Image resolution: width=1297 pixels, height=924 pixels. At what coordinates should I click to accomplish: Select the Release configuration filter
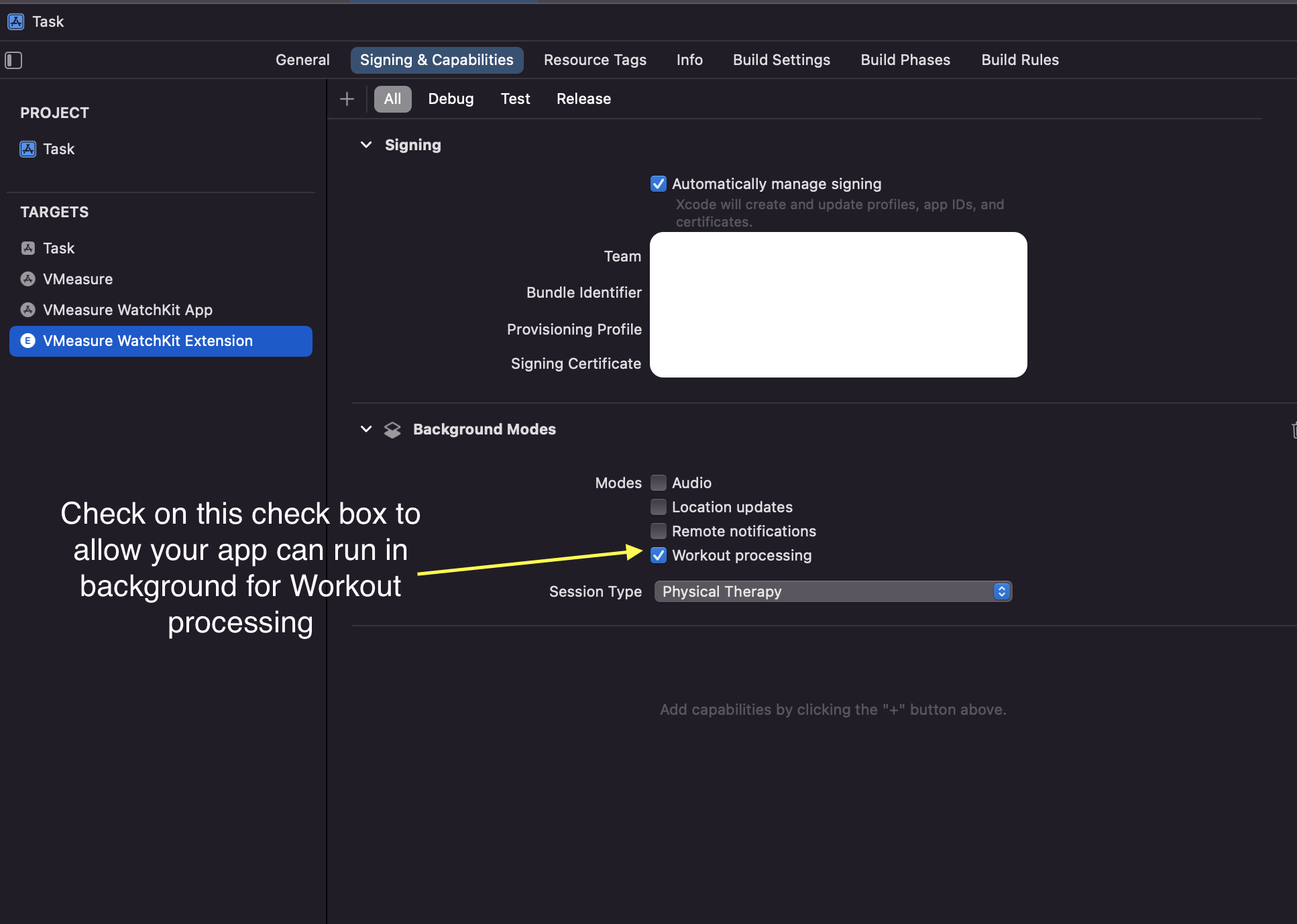click(x=583, y=99)
